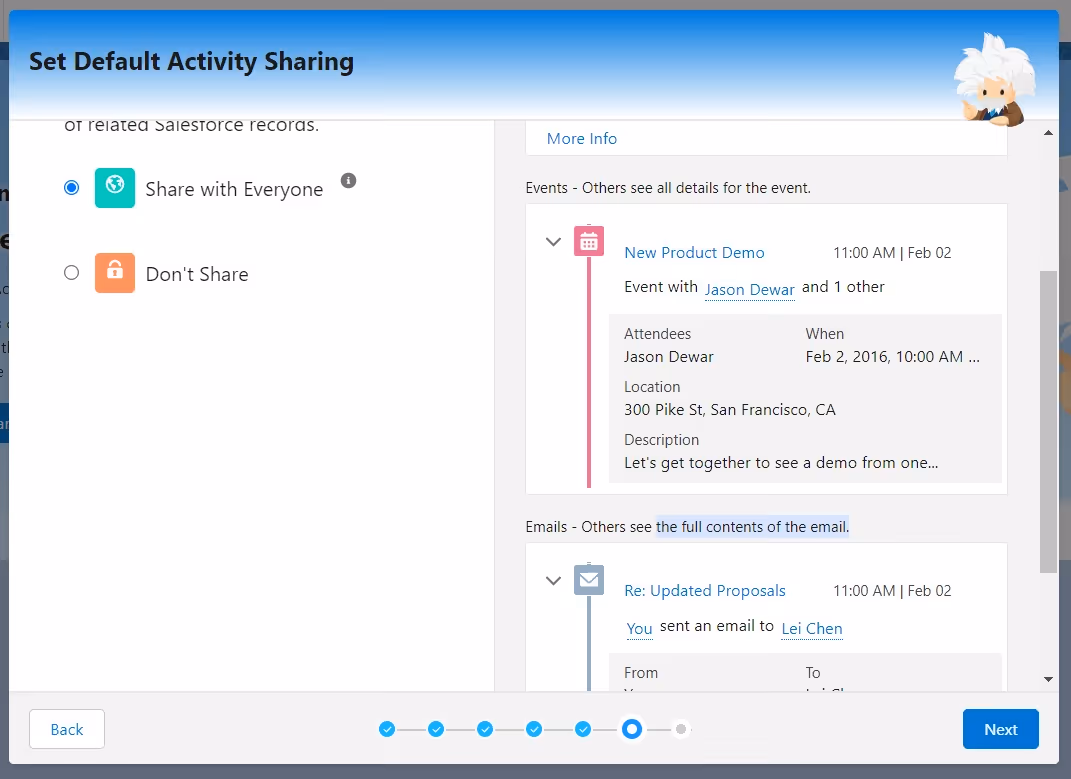This screenshot has width=1071, height=779.
Task: Click the Lei Chen recipient link
Action: coord(812,629)
